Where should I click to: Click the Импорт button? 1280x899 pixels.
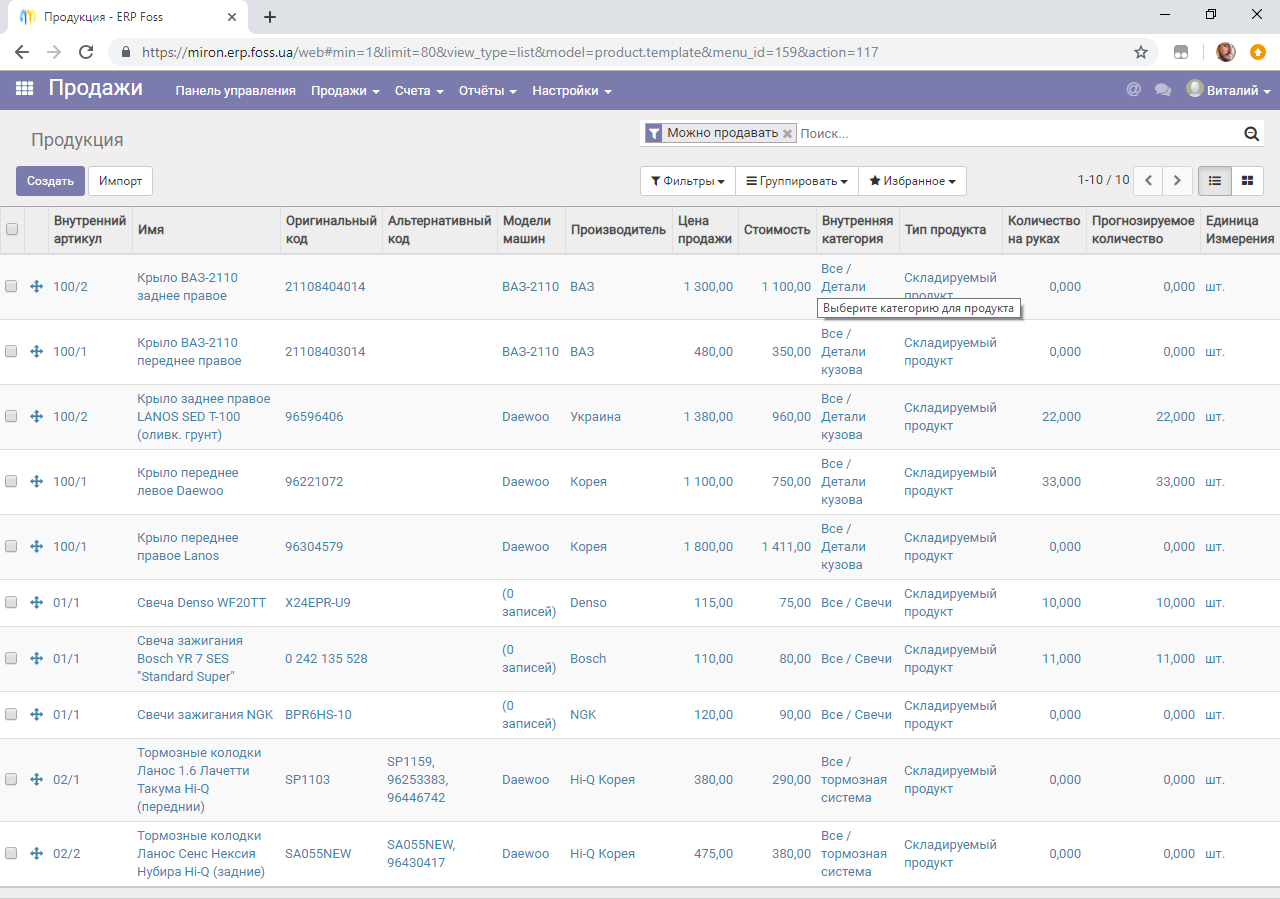coord(120,181)
